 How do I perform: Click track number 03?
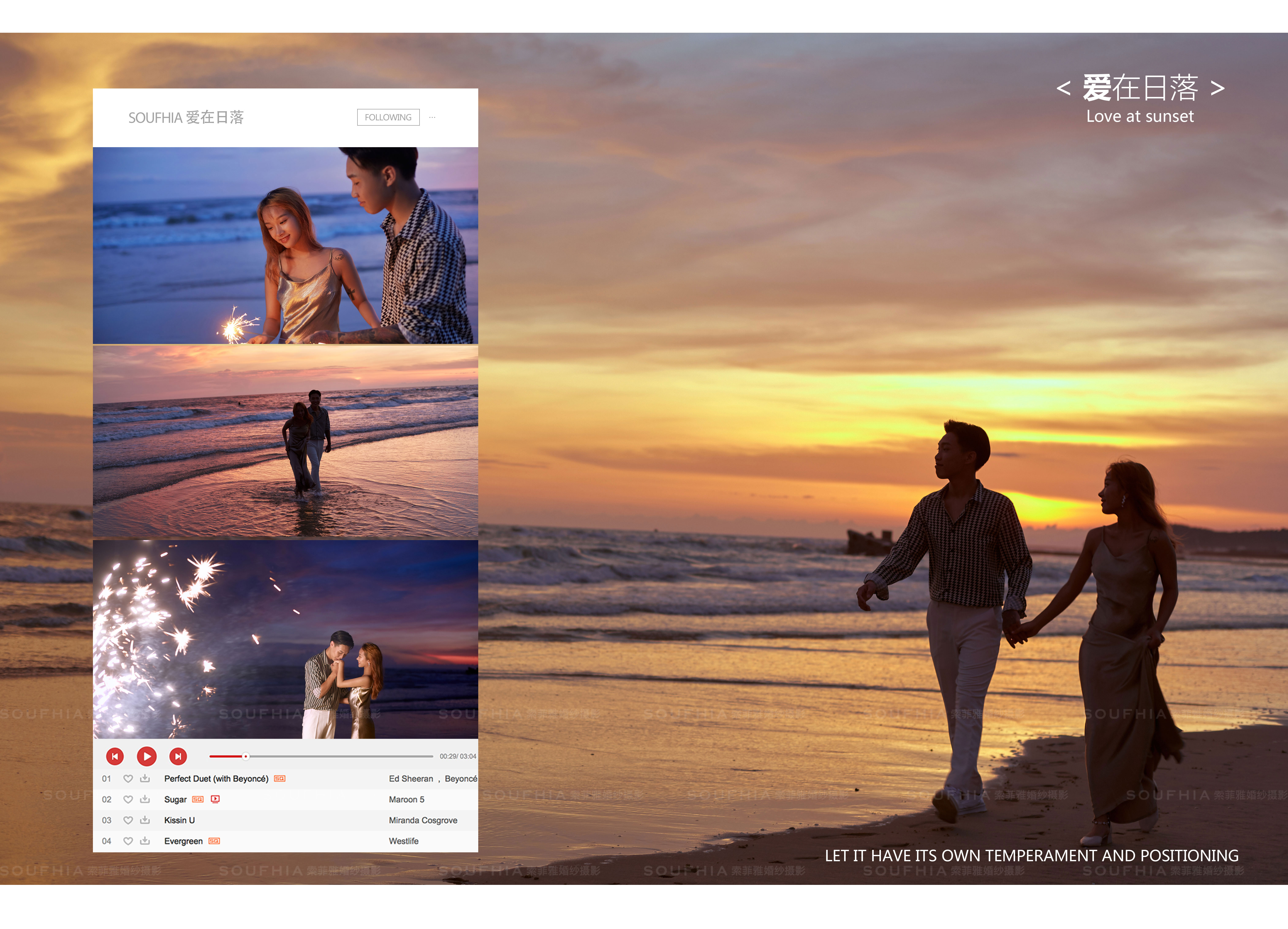click(107, 820)
